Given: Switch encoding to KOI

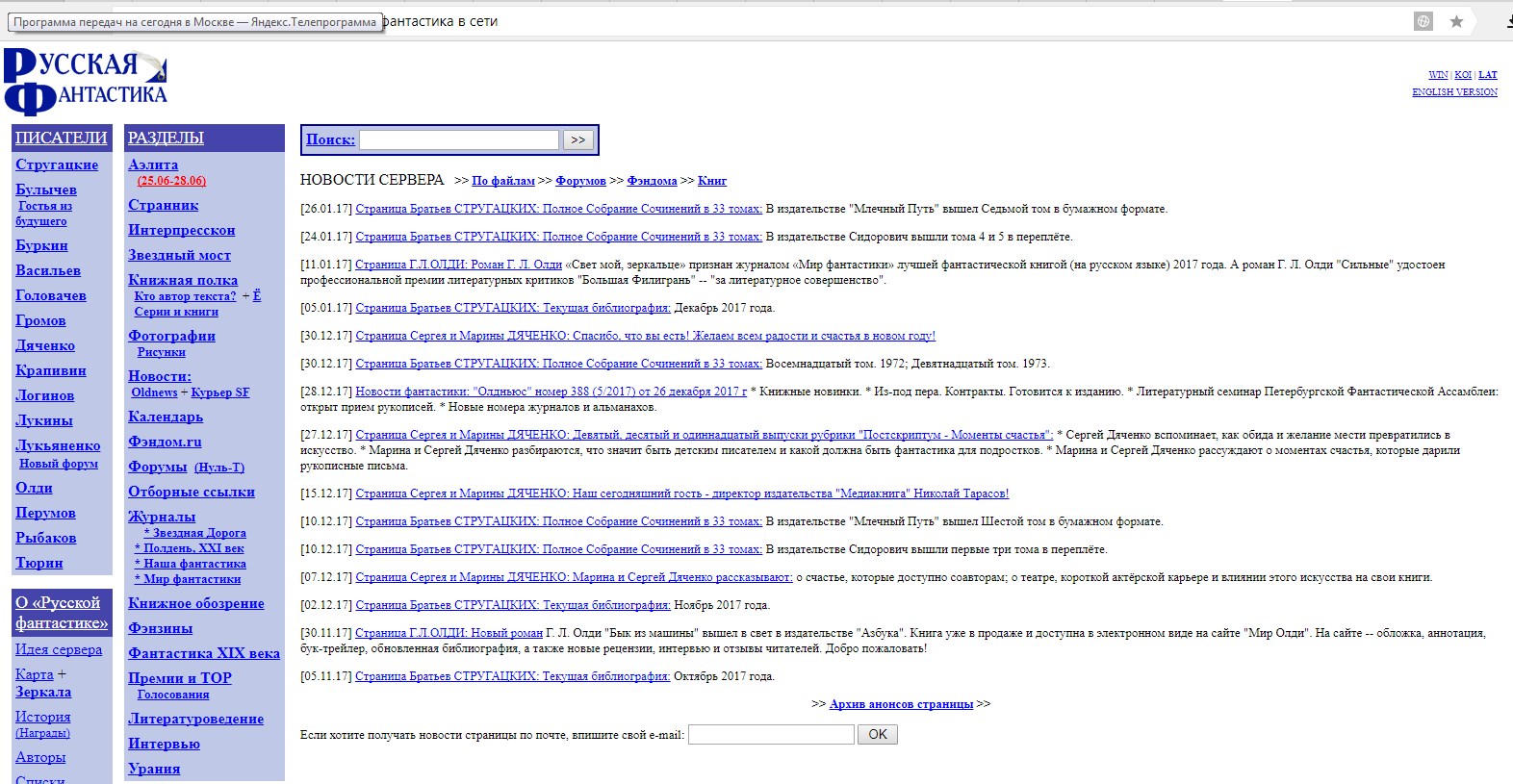Looking at the screenshot, I should [1463, 75].
